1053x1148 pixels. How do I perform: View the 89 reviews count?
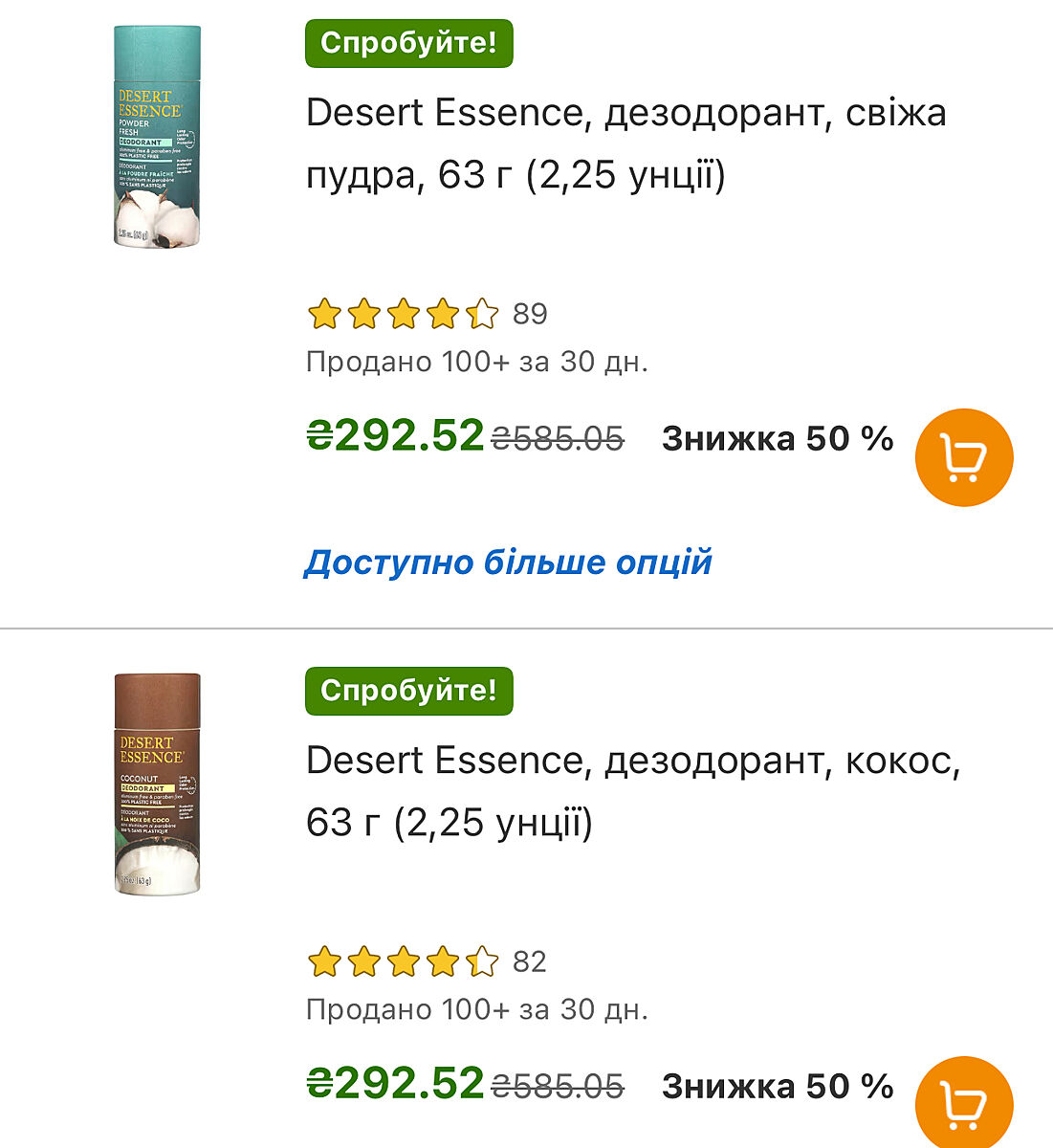(x=530, y=314)
